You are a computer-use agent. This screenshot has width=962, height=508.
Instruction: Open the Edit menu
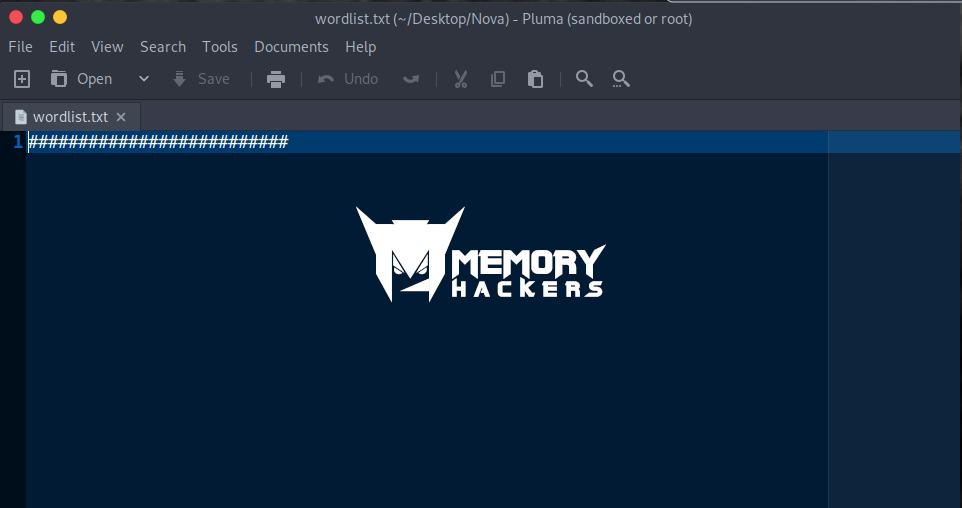click(x=62, y=47)
